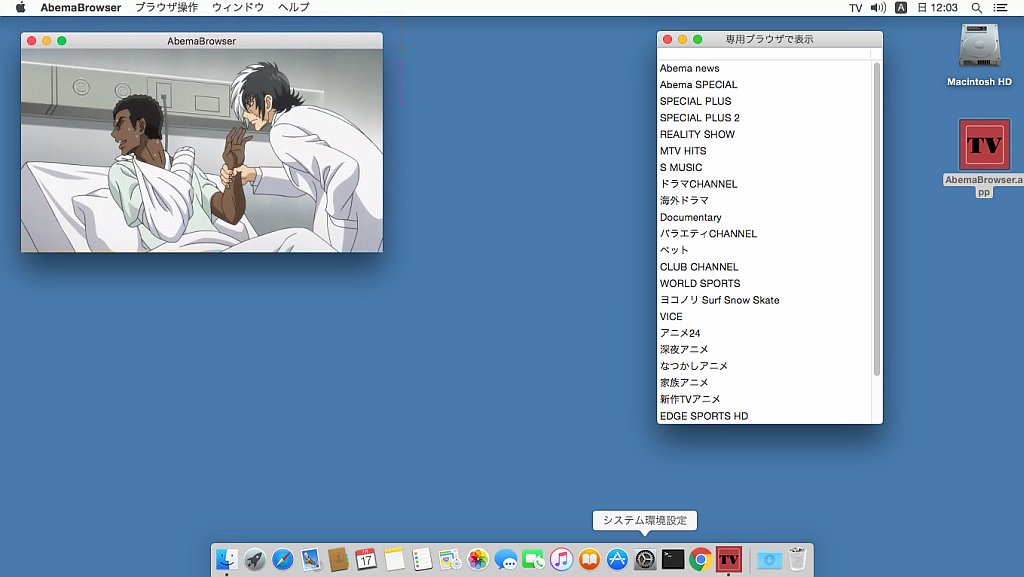Select EDGE SPORTS HD channel
The image size is (1024, 577).
[x=765, y=416]
